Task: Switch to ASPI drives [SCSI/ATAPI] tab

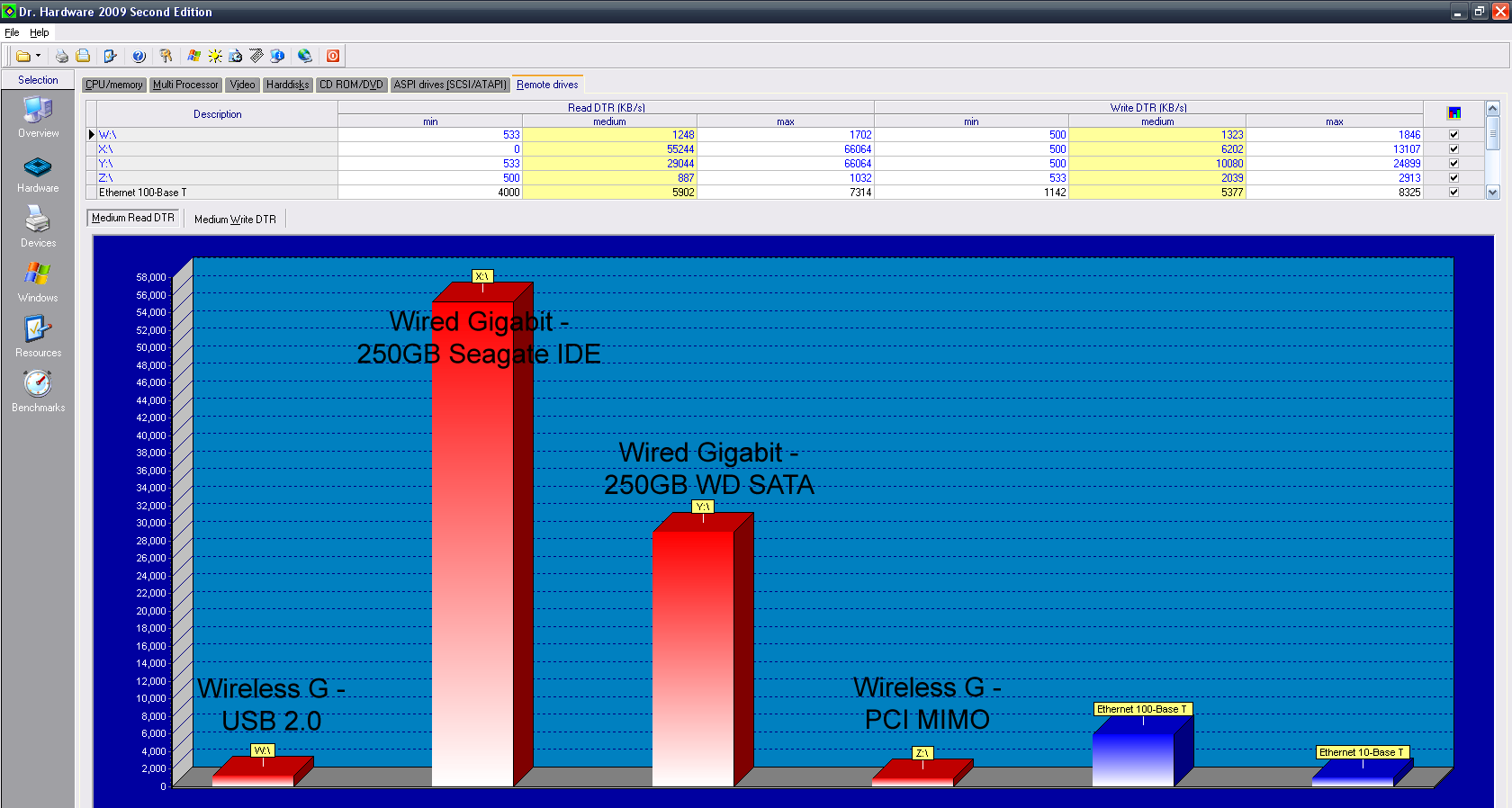Action: (x=451, y=85)
